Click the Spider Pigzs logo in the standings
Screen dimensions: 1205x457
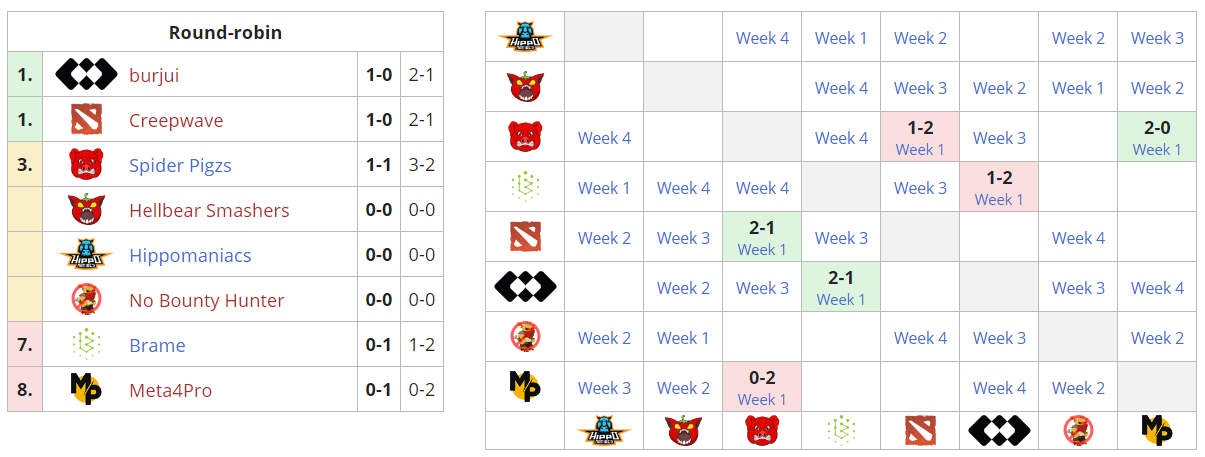point(86,165)
